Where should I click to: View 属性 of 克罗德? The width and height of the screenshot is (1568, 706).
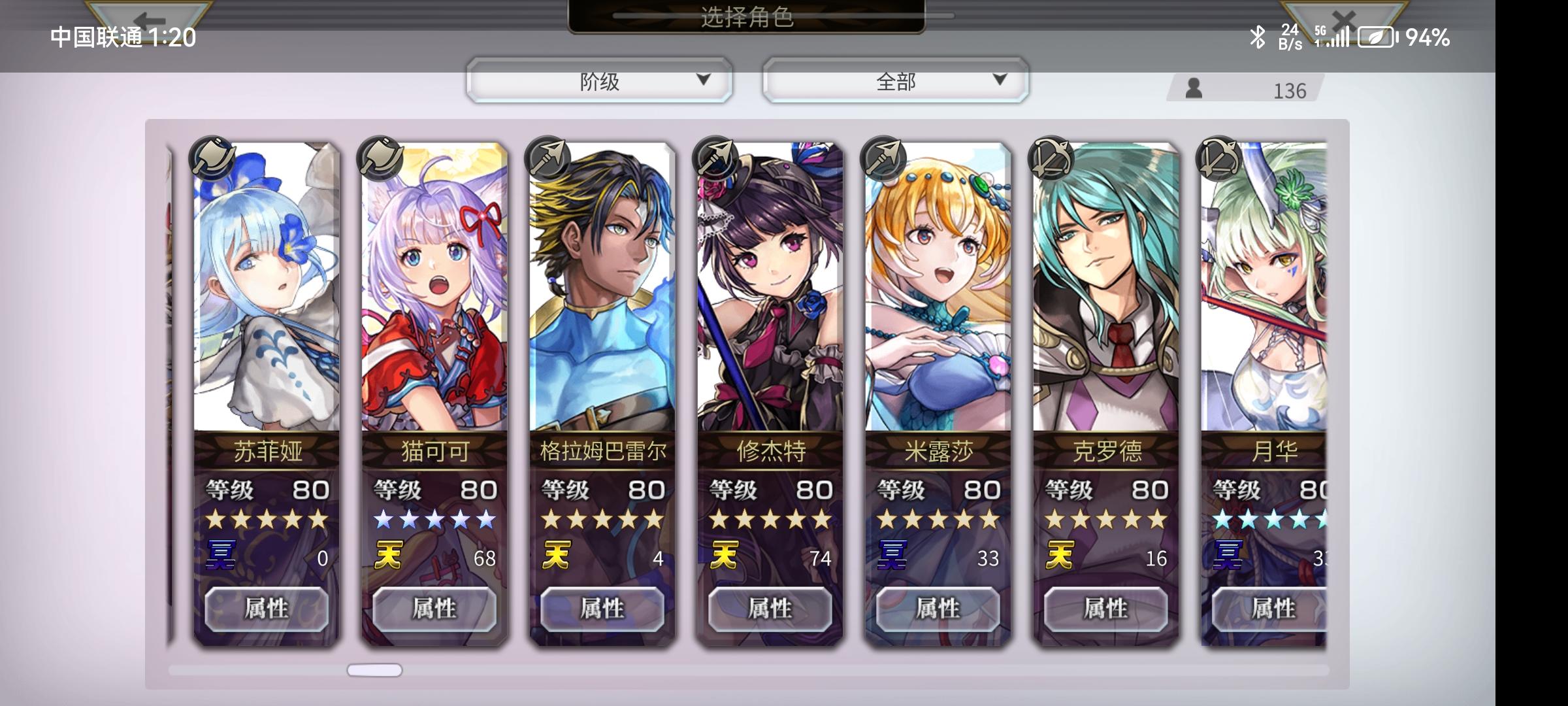(1106, 609)
